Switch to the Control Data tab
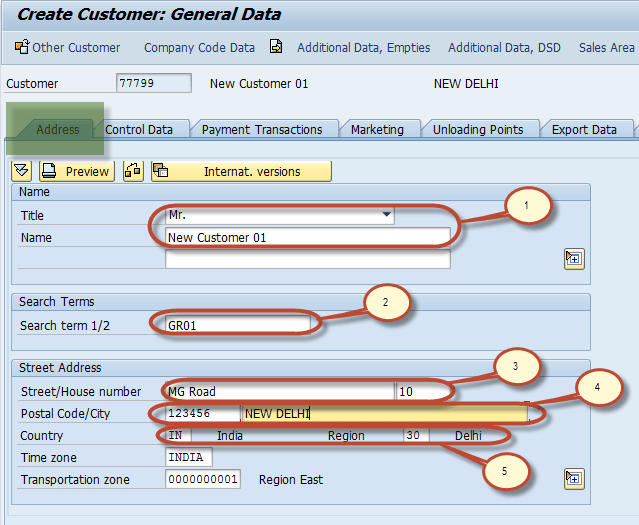The image size is (639, 525). (139, 129)
